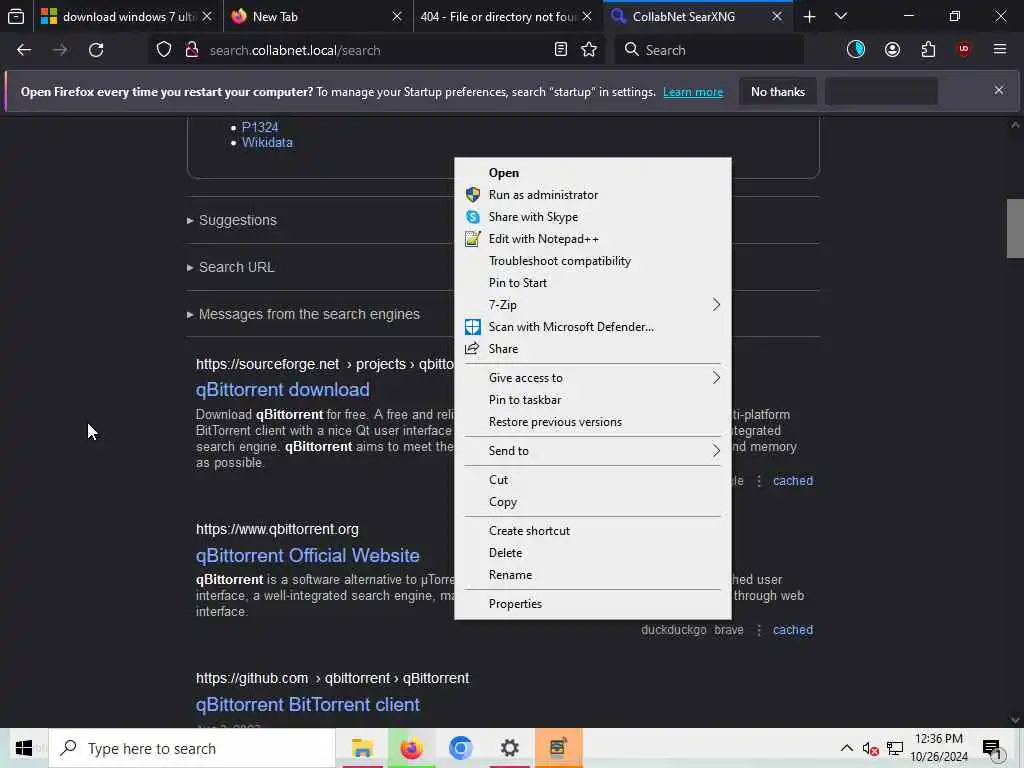The height and width of the screenshot is (768, 1024).
Task: Choose Pin to Start
Action: (x=593, y=283)
